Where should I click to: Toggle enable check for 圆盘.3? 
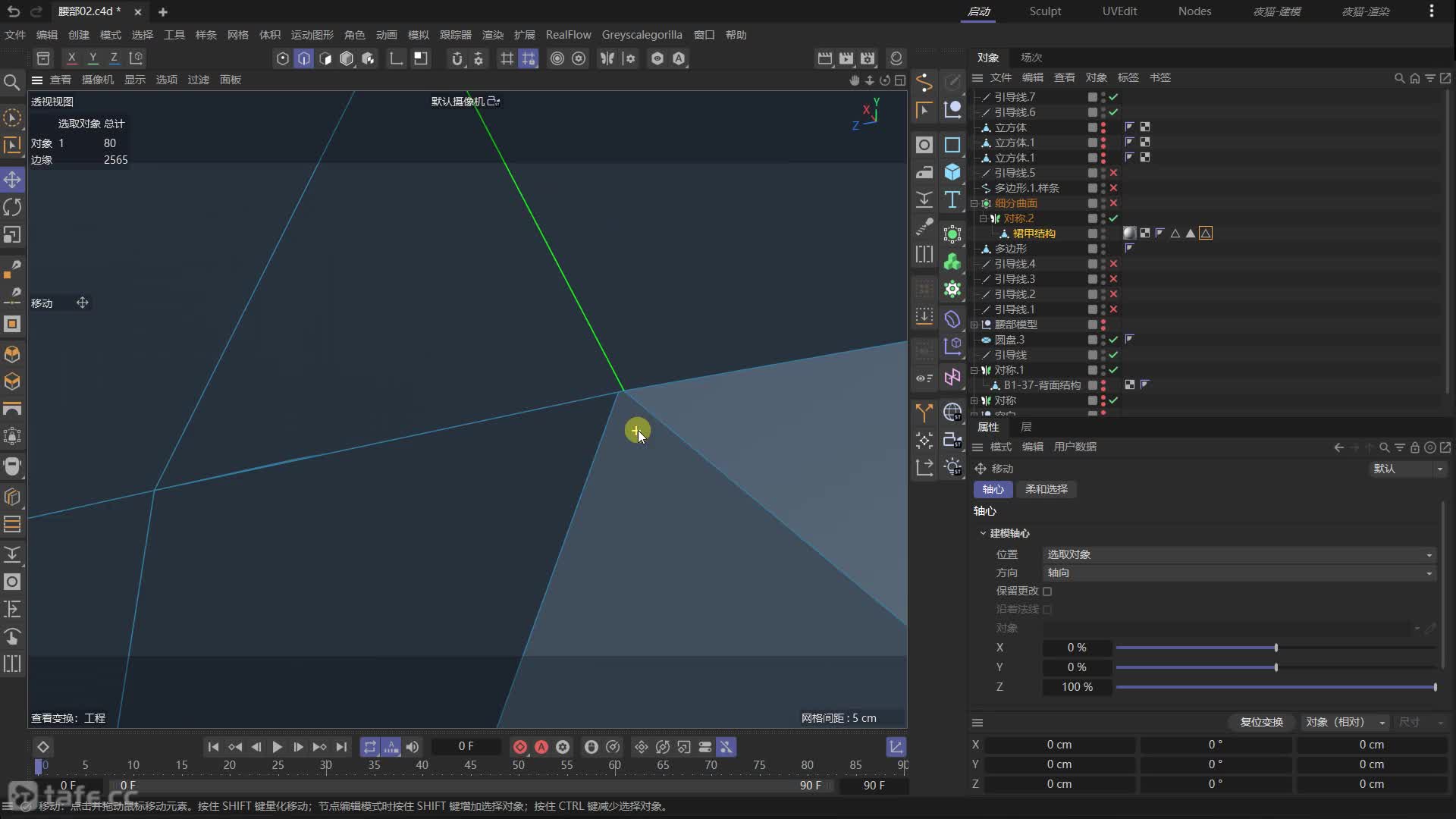click(1113, 340)
